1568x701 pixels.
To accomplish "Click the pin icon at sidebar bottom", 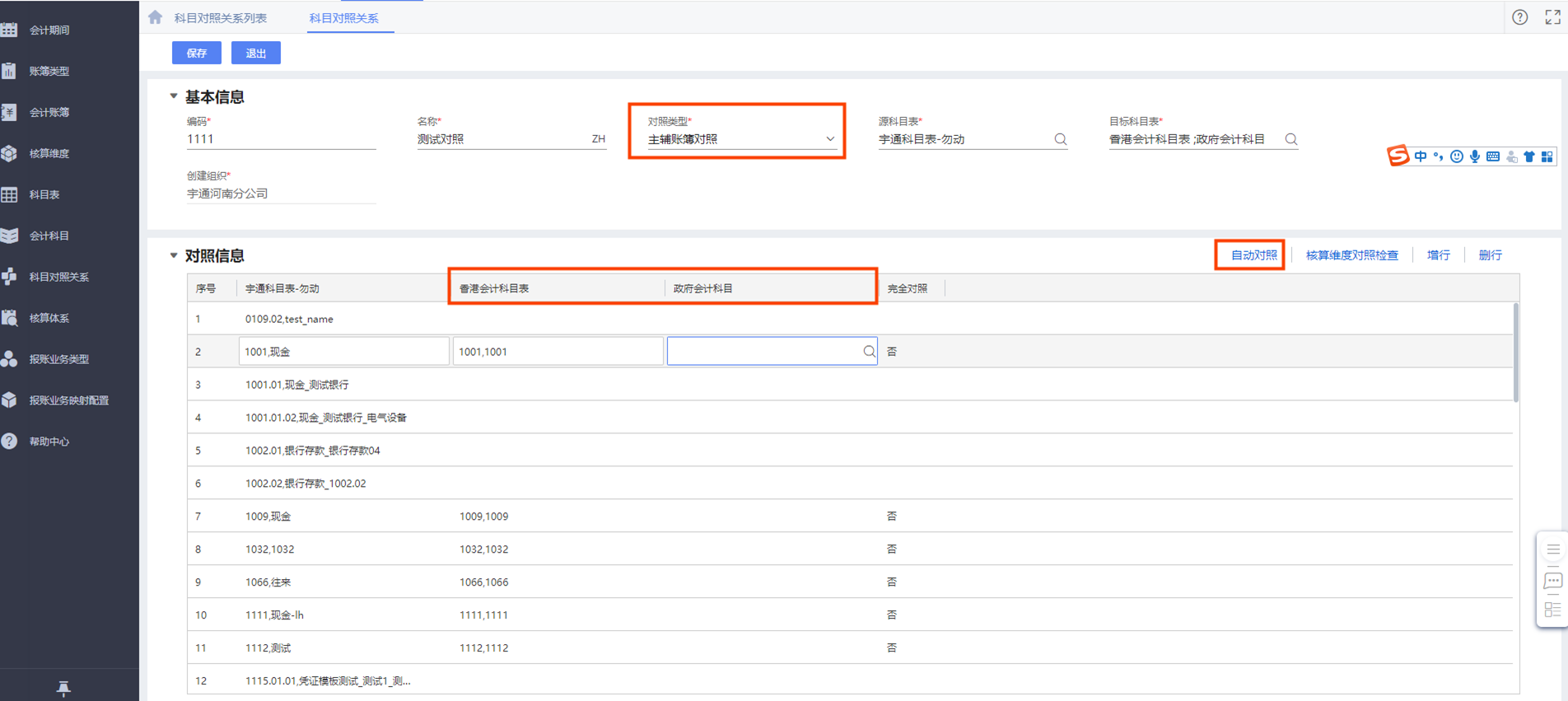I will point(63,688).
